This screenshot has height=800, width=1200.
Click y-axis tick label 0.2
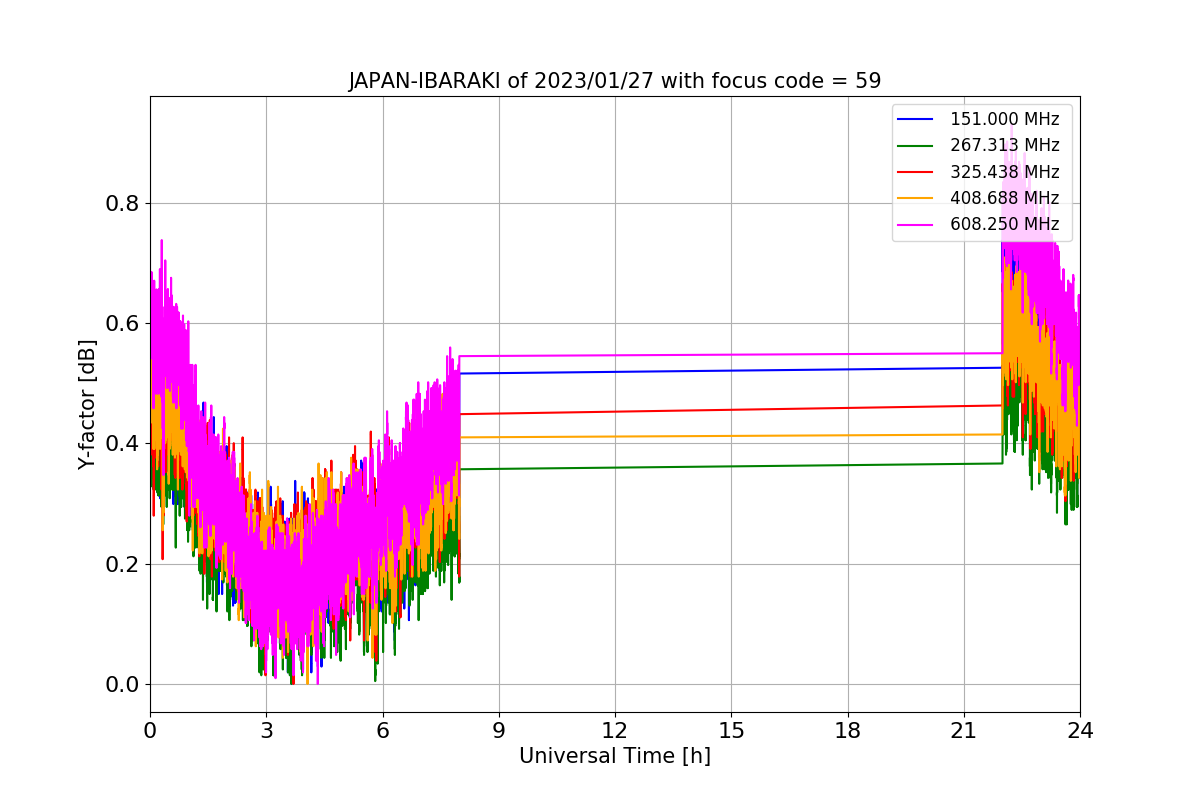pyautogui.click(x=121, y=564)
